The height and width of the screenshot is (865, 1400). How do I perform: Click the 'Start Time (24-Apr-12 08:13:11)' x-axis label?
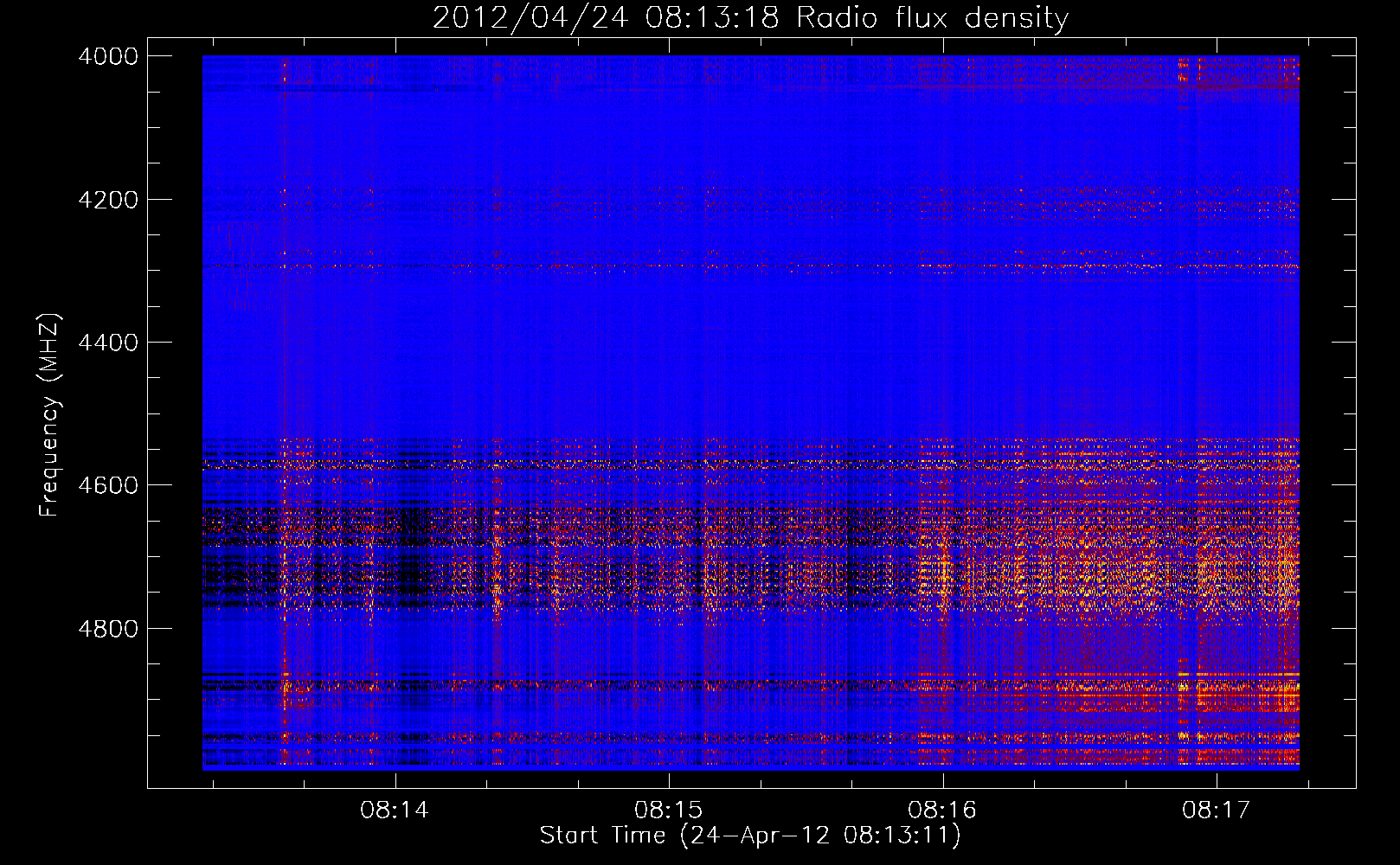(750, 836)
